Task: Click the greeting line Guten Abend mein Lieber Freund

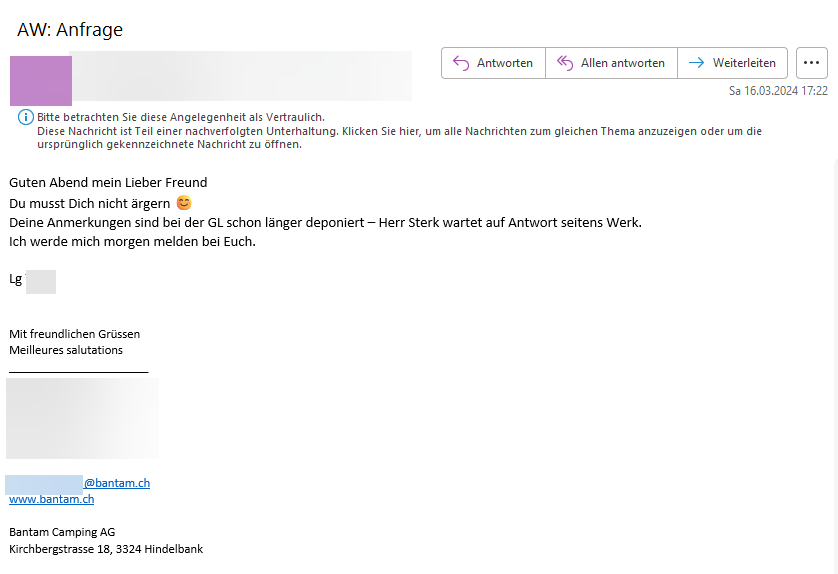Action: click(108, 182)
